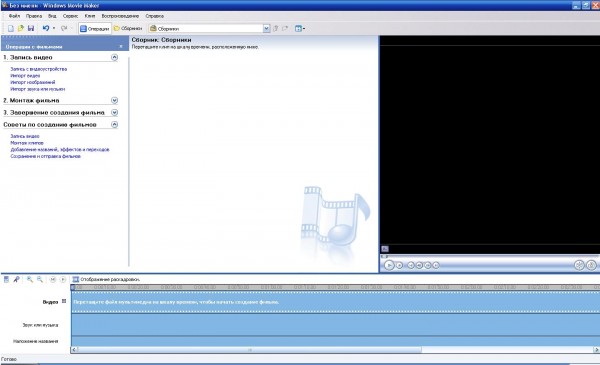The height and width of the screenshot is (365, 600).
Task: Click the Наложение названия track
Action: click(336, 341)
